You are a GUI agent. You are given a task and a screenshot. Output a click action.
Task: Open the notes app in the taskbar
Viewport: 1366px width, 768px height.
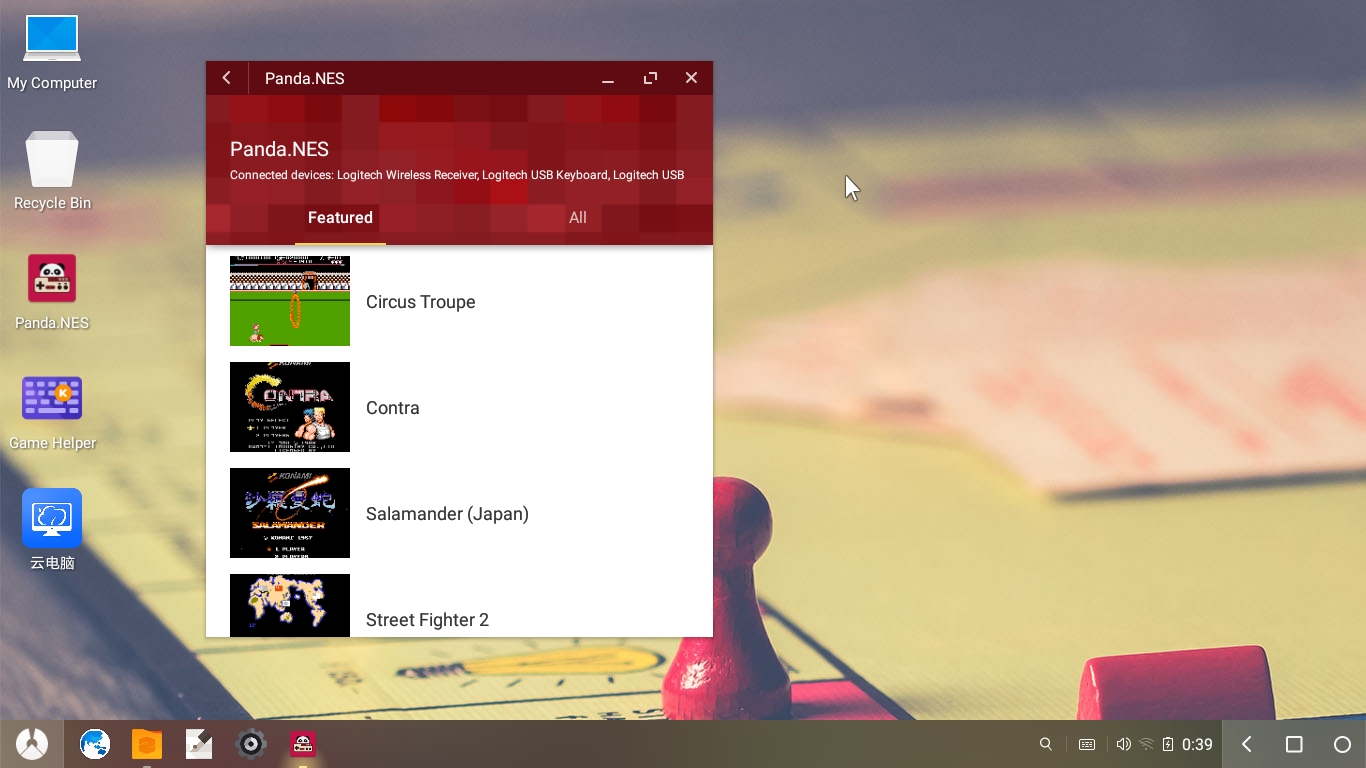coord(199,744)
